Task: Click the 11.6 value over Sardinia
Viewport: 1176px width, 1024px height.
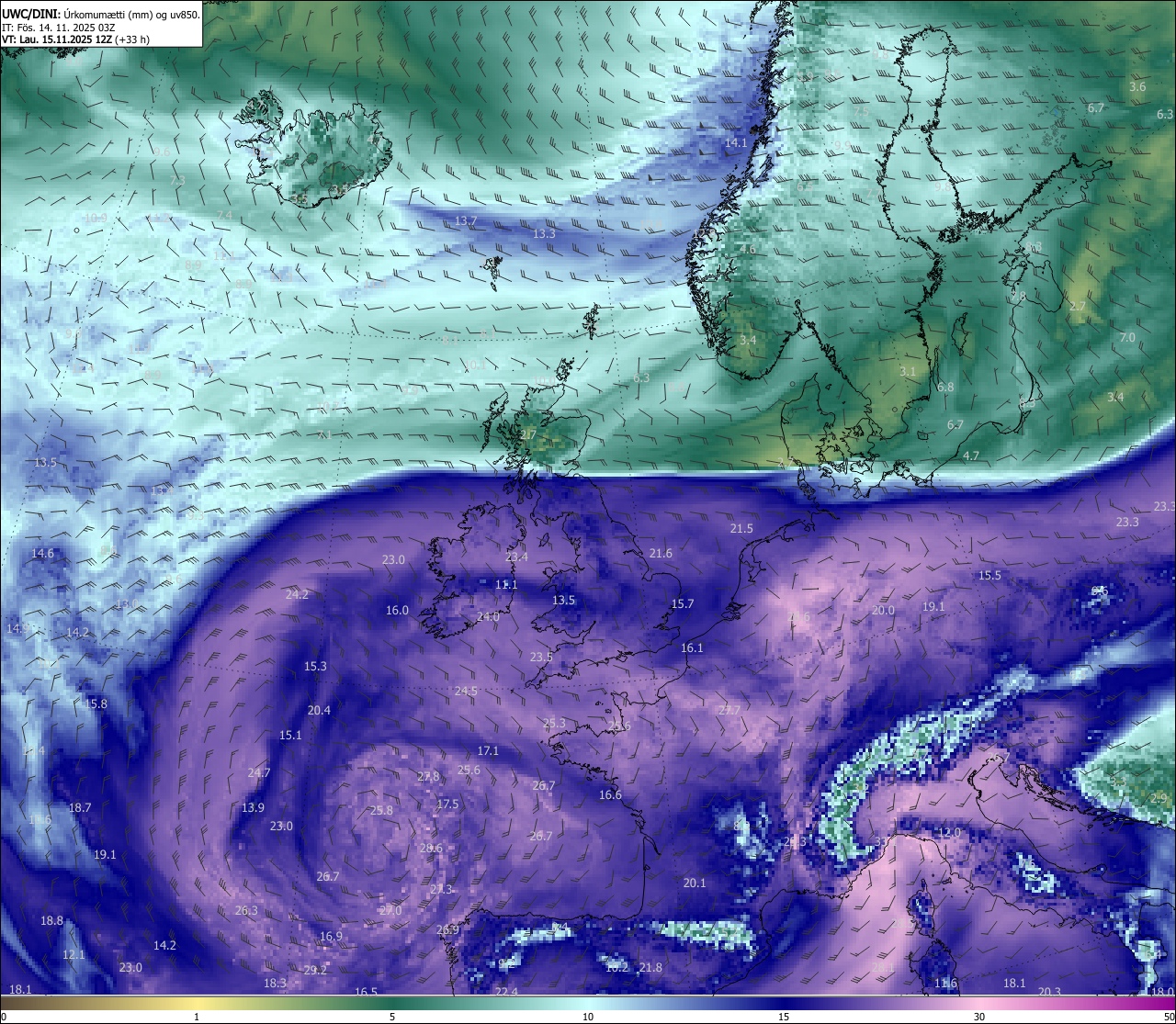Action: coord(945,984)
